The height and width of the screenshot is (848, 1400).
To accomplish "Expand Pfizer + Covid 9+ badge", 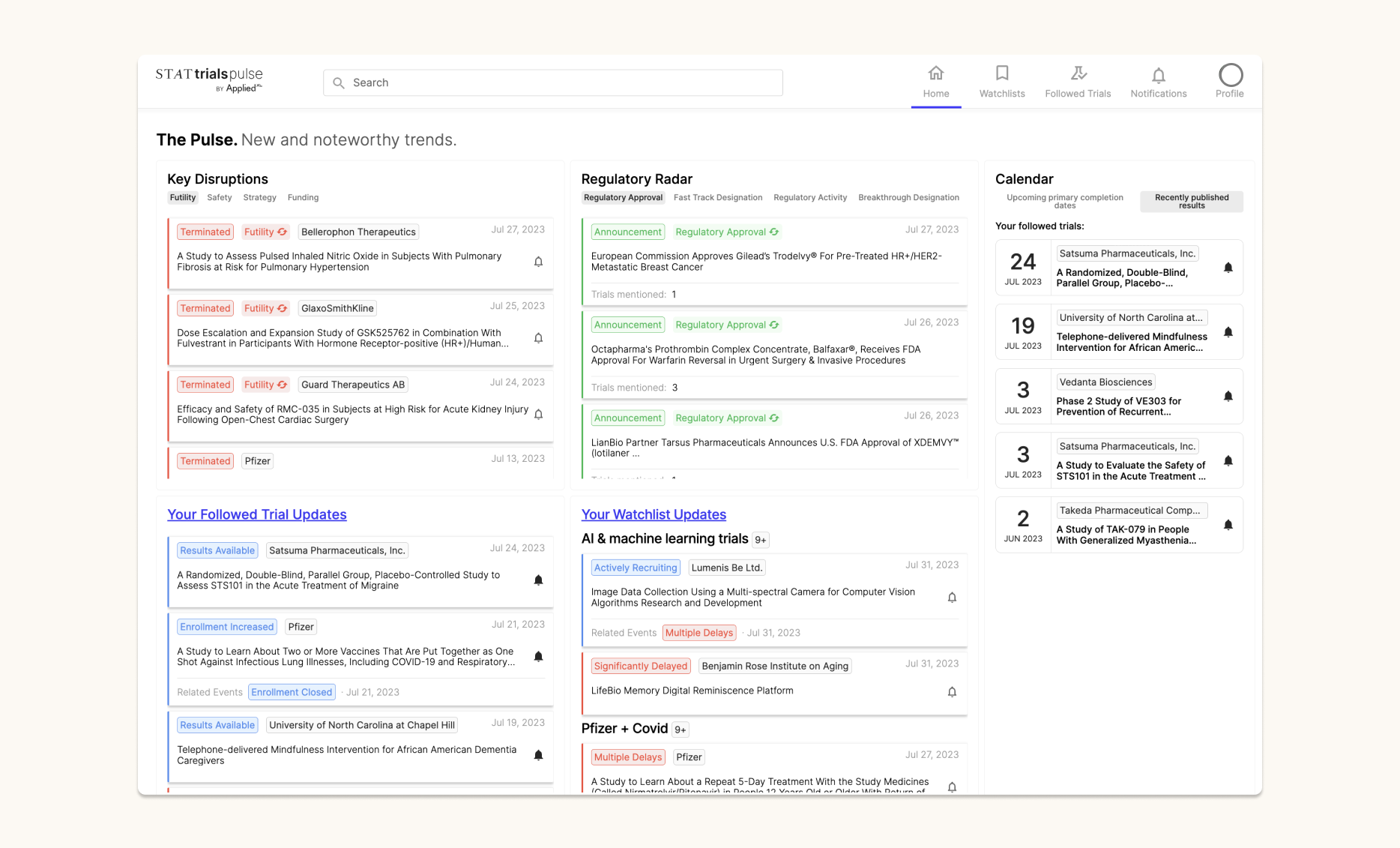I will [680, 730].
